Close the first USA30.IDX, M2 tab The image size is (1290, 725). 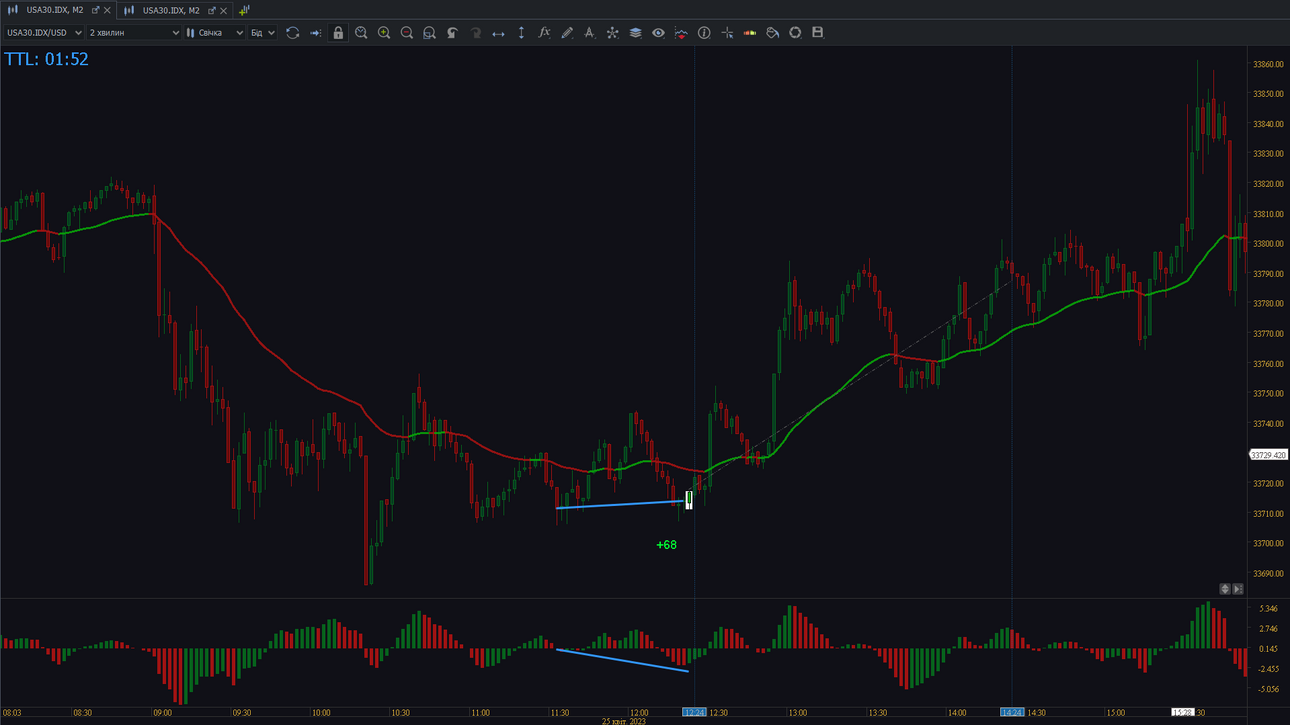[x=107, y=10]
